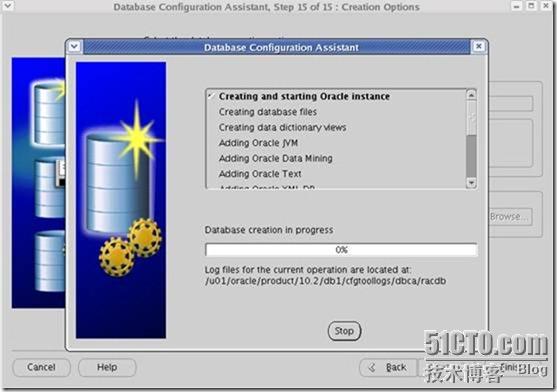Select 'Creating and starting Oracle instance' step

tap(304, 97)
